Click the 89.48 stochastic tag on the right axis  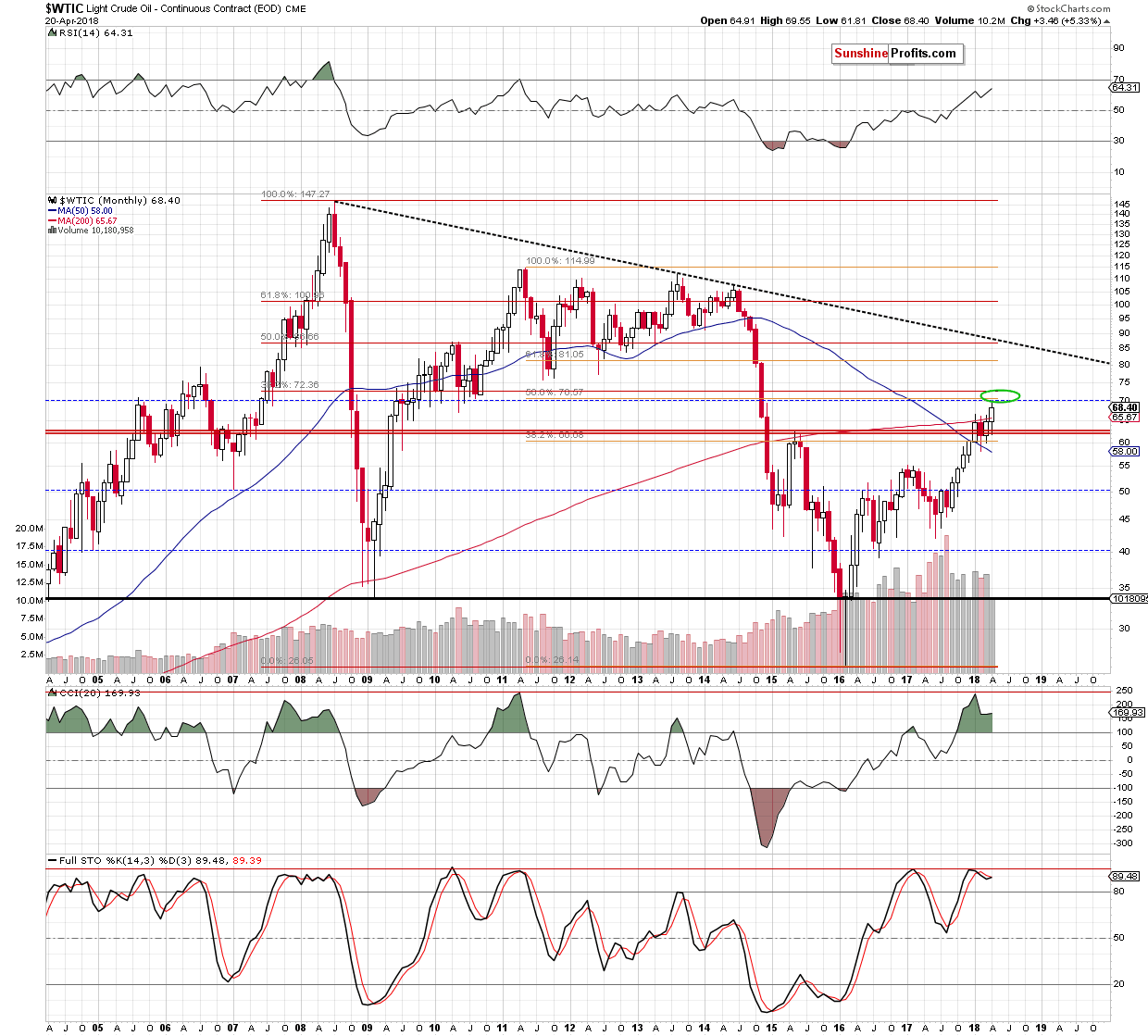tap(1125, 876)
